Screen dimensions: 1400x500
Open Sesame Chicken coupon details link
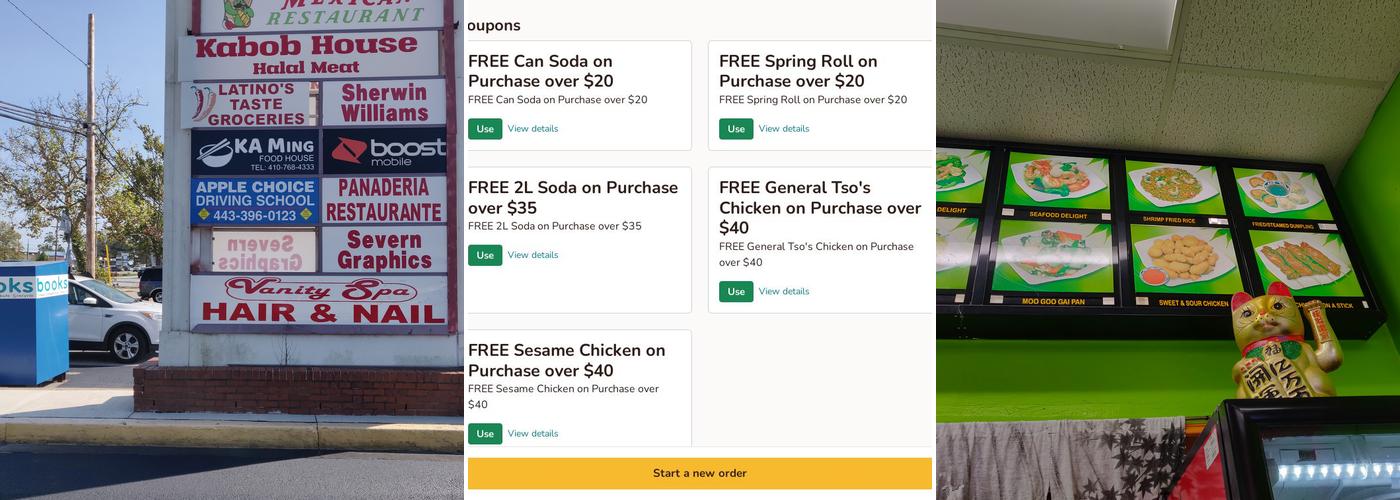(533, 434)
